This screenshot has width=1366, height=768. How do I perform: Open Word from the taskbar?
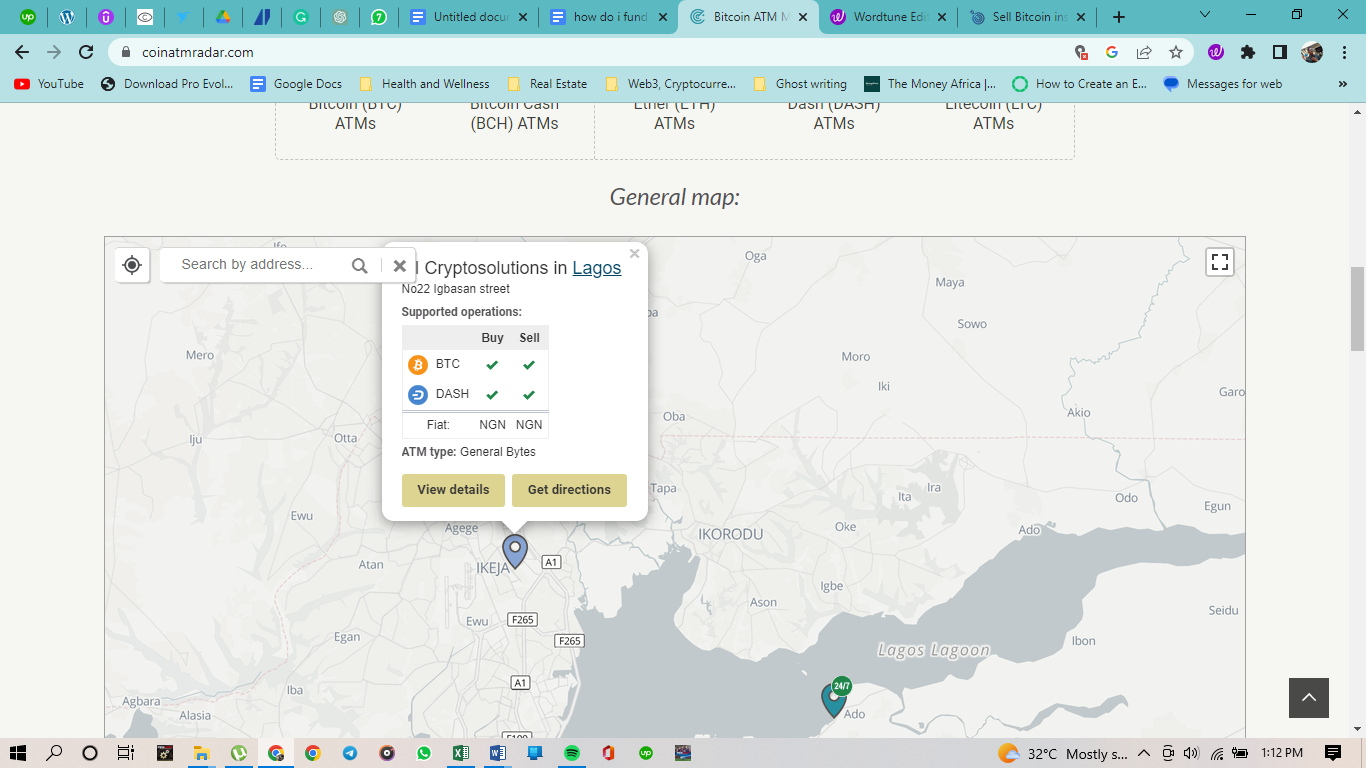[x=498, y=753]
